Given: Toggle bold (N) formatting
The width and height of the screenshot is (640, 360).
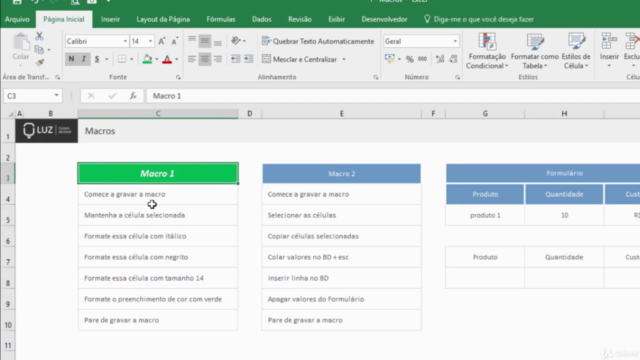Looking at the screenshot, I should tap(71, 59).
